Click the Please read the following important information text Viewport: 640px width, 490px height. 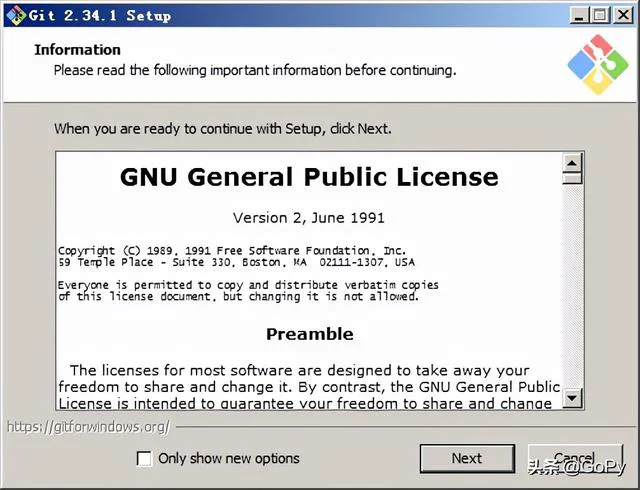tap(255, 70)
